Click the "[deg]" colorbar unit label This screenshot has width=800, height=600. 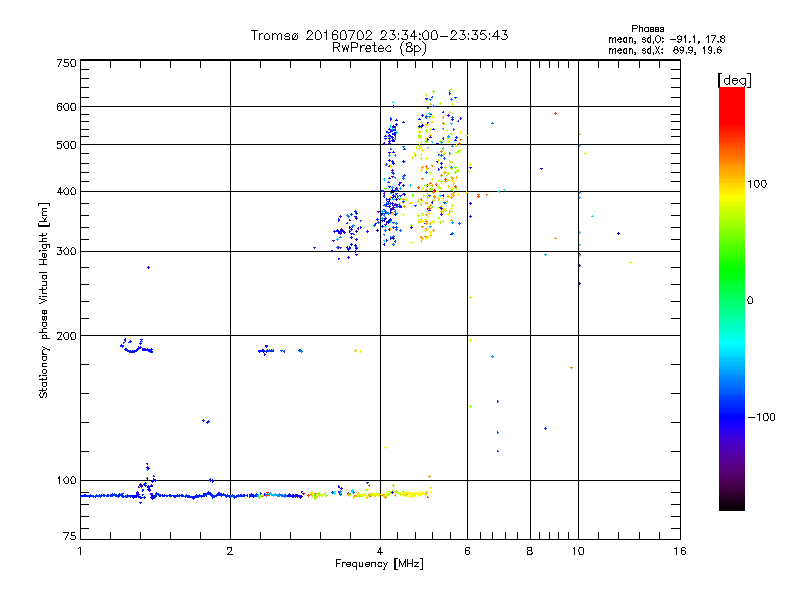(x=734, y=80)
